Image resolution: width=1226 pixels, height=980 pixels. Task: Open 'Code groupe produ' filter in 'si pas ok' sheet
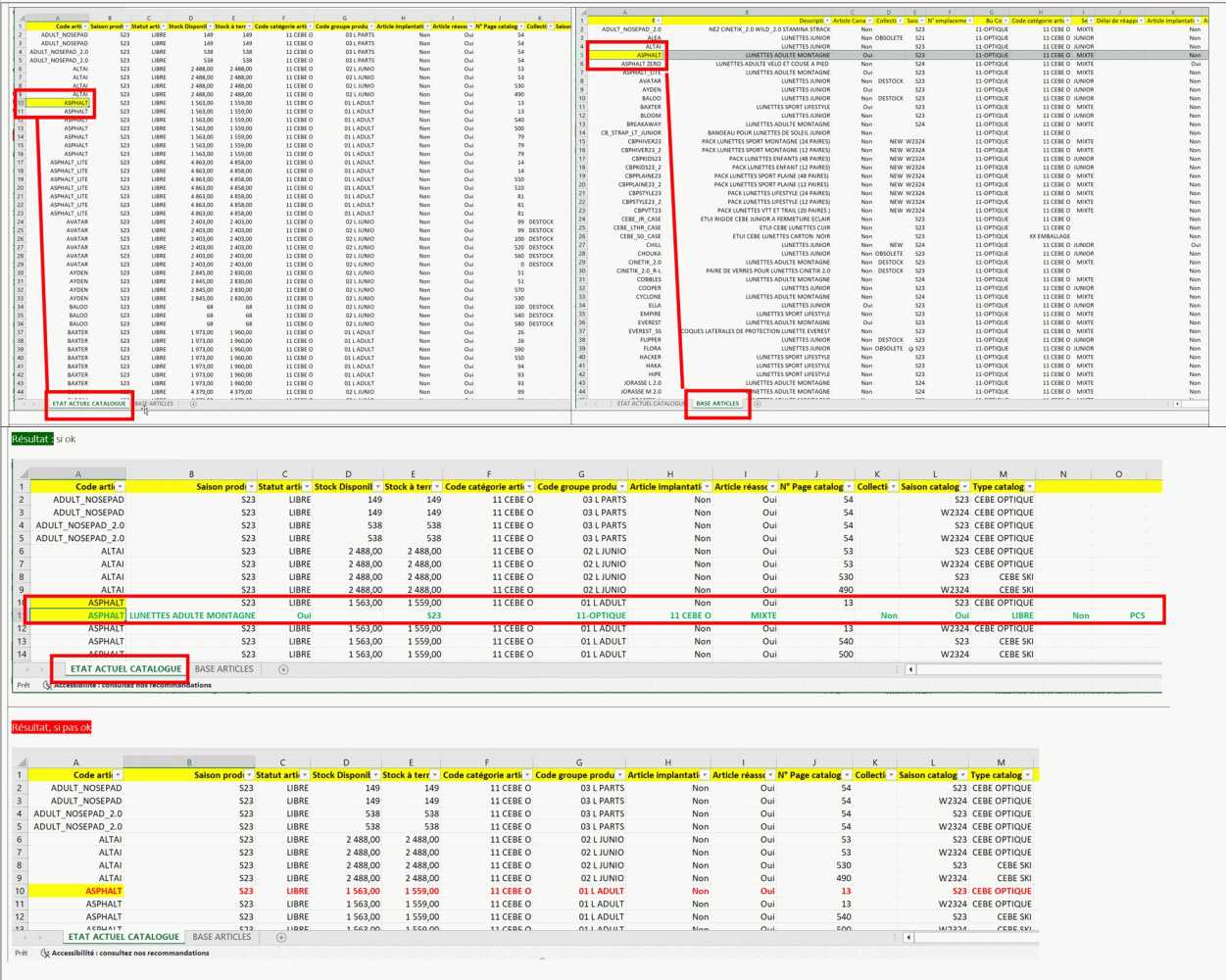coord(619,775)
